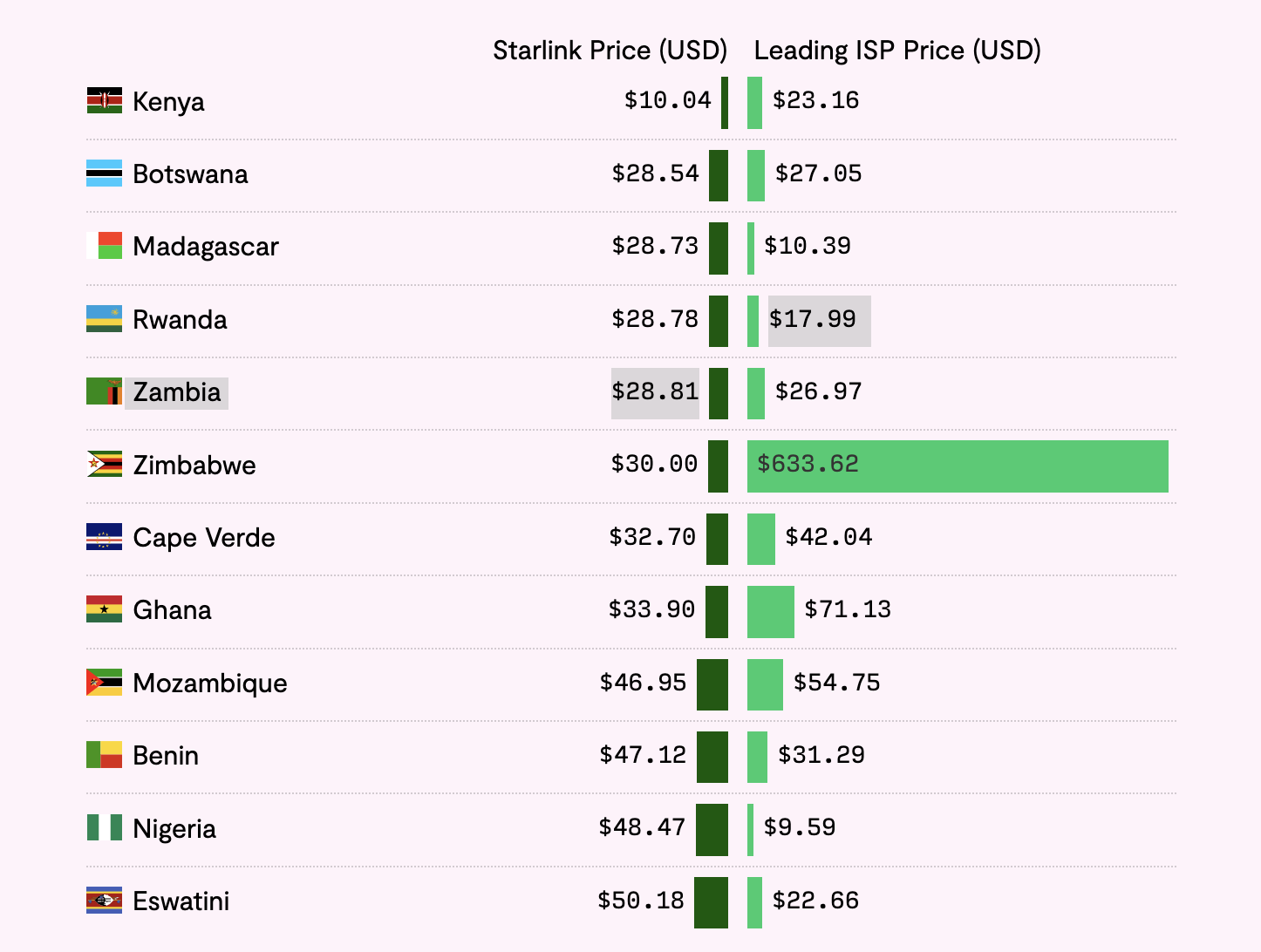Click the highlighted $17.99 Rwanda ISP price
This screenshot has width=1261, height=952.
[x=818, y=320]
